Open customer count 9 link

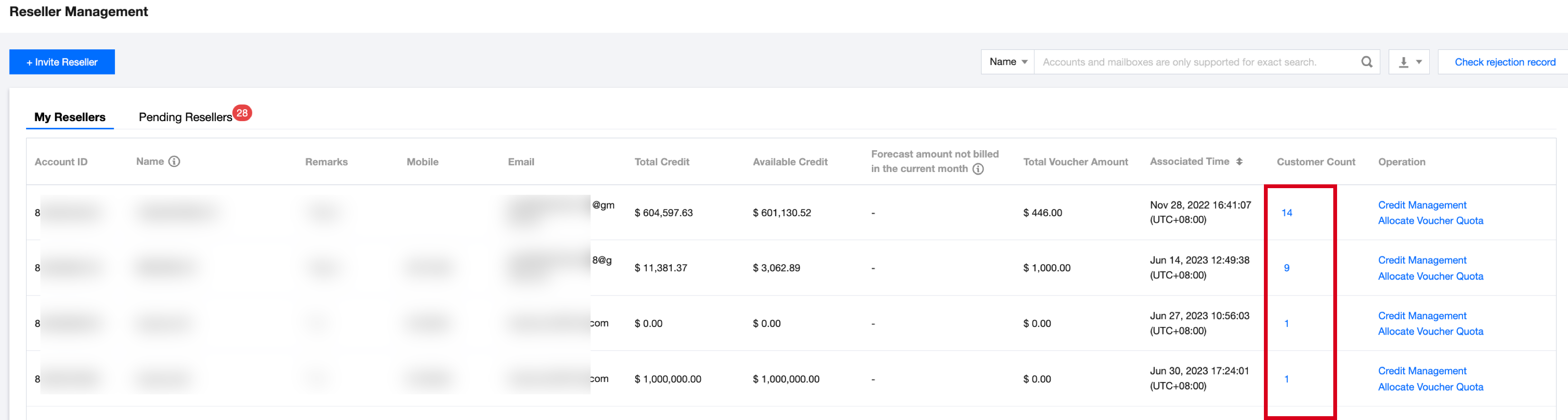(1286, 268)
